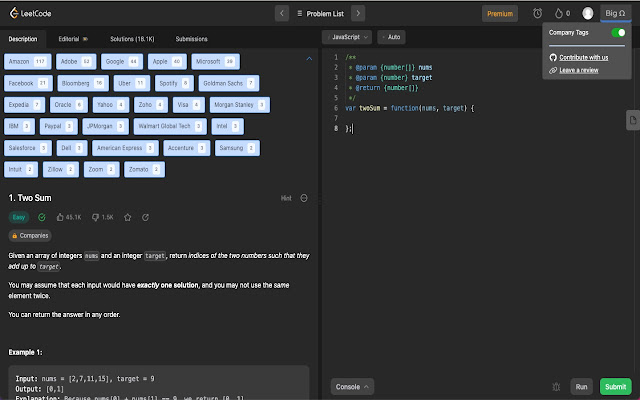The image size is (640, 400).
Task: Switch to the Editorial tab
Action: point(73,39)
